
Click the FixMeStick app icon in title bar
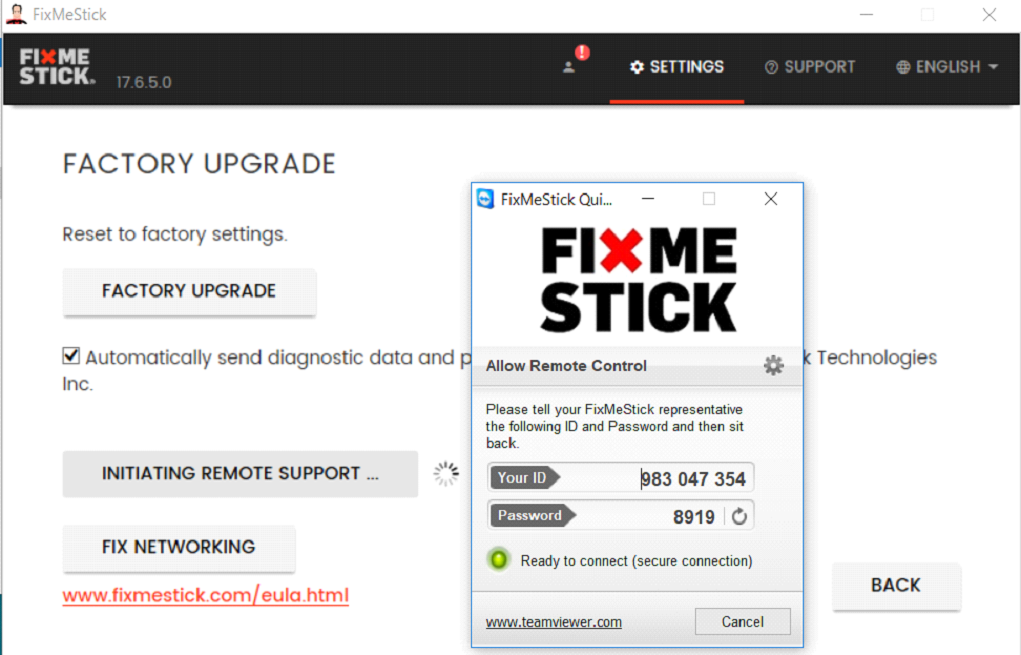tap(16, 14)
